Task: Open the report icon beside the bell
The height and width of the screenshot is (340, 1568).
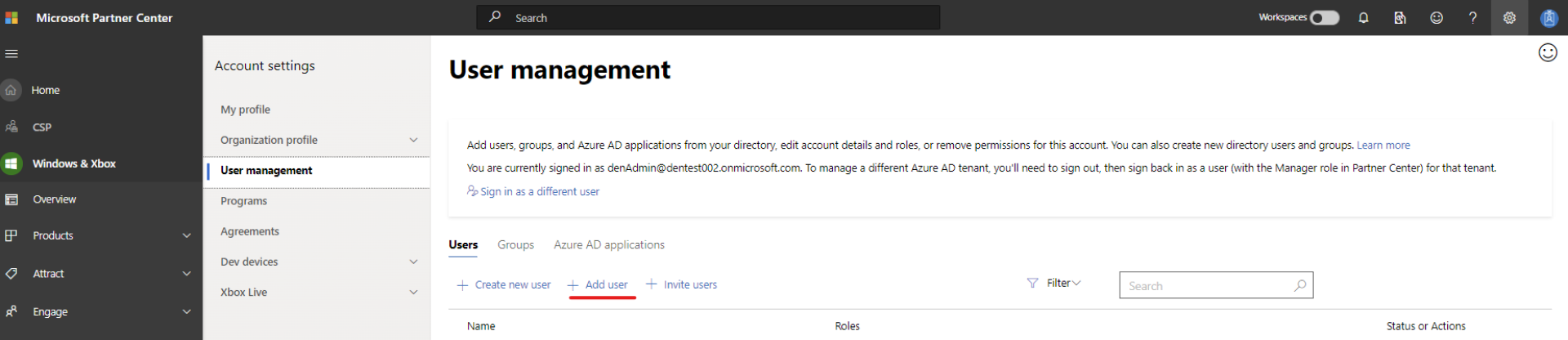Action: (x=1400, y=17)
